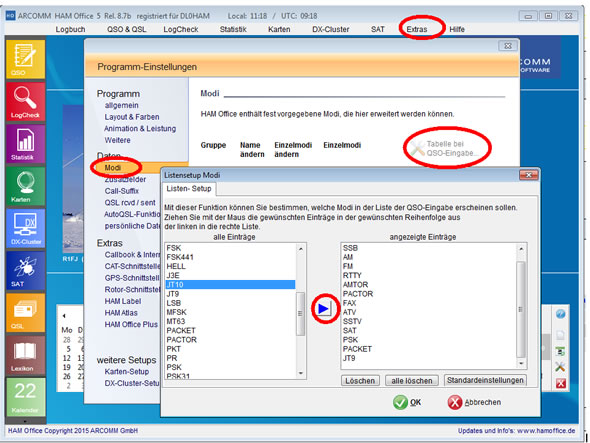Image resolution: width=590 pixels, height=443 pixels.
Task: Select HELL in alle Einträge list
Action: [230, 266]
